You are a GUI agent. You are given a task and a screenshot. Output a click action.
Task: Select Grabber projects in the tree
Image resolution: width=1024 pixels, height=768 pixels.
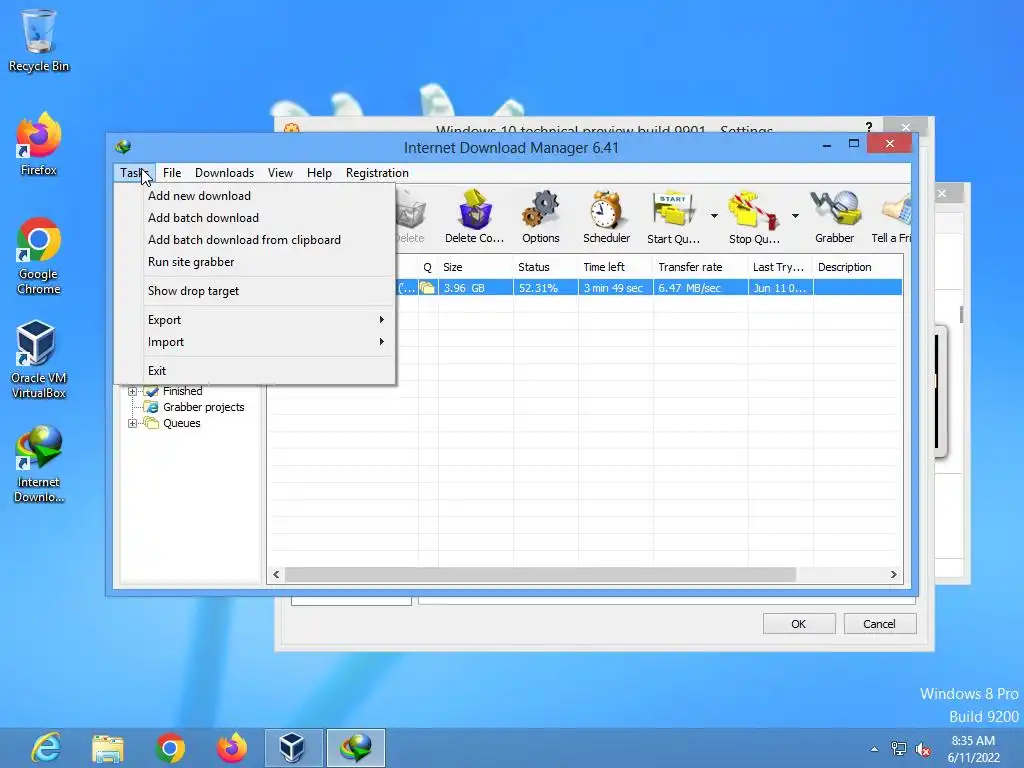click(x=204, y=407)
